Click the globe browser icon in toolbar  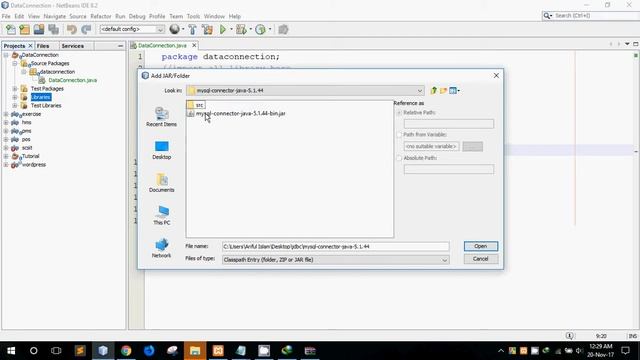point(175,29)
